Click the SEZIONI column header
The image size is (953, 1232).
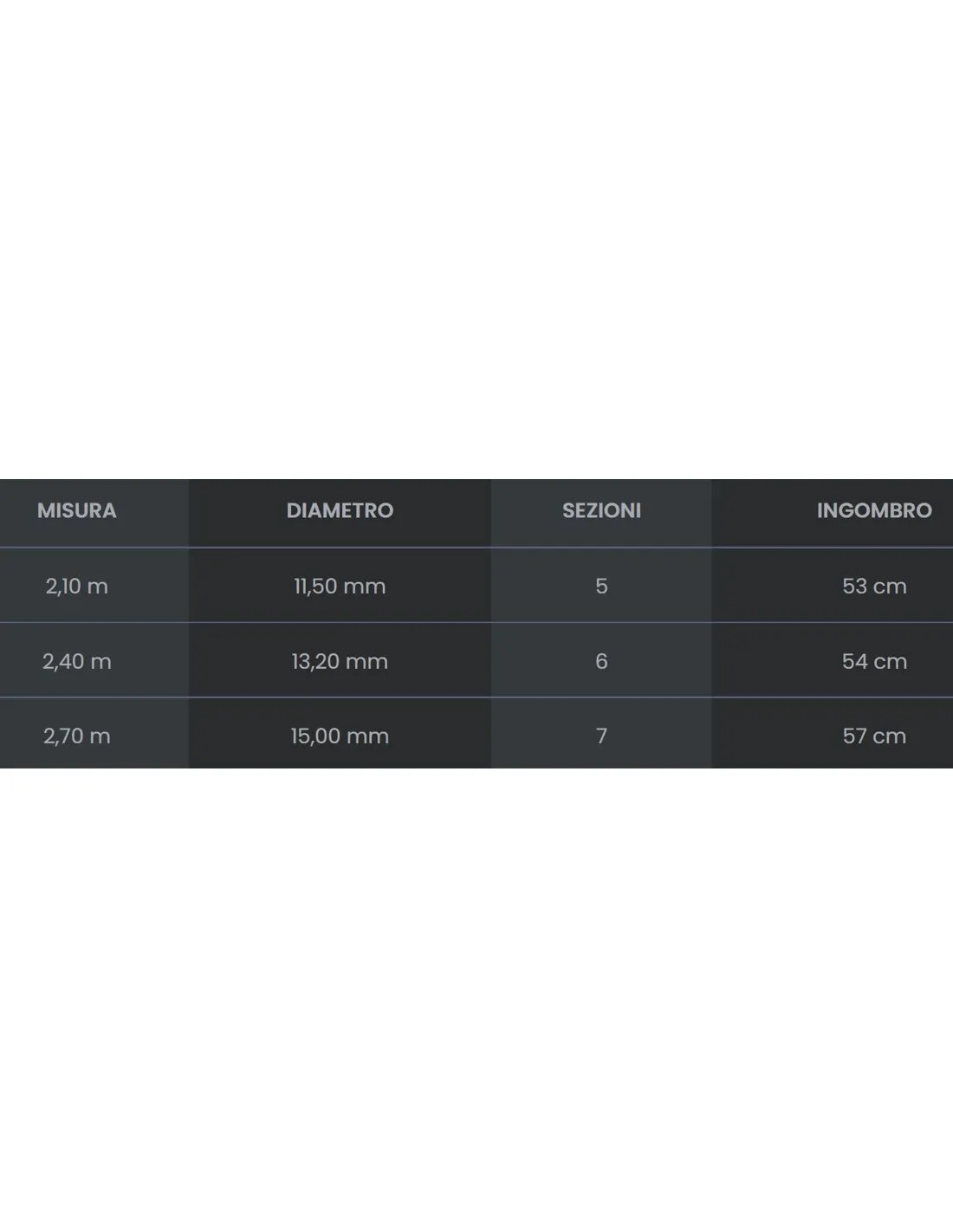(x=601, y=510)
